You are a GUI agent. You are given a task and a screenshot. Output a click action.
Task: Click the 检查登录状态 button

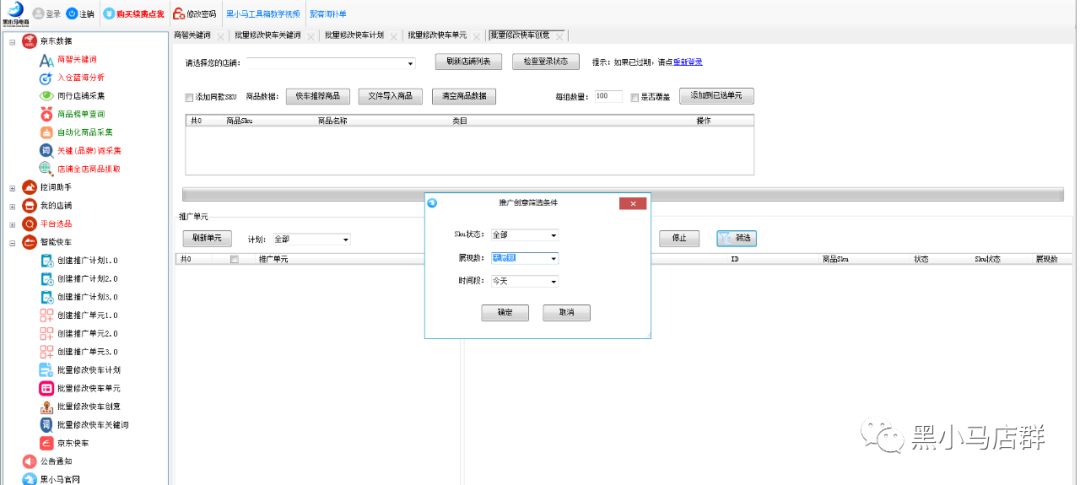click(546, 61)
